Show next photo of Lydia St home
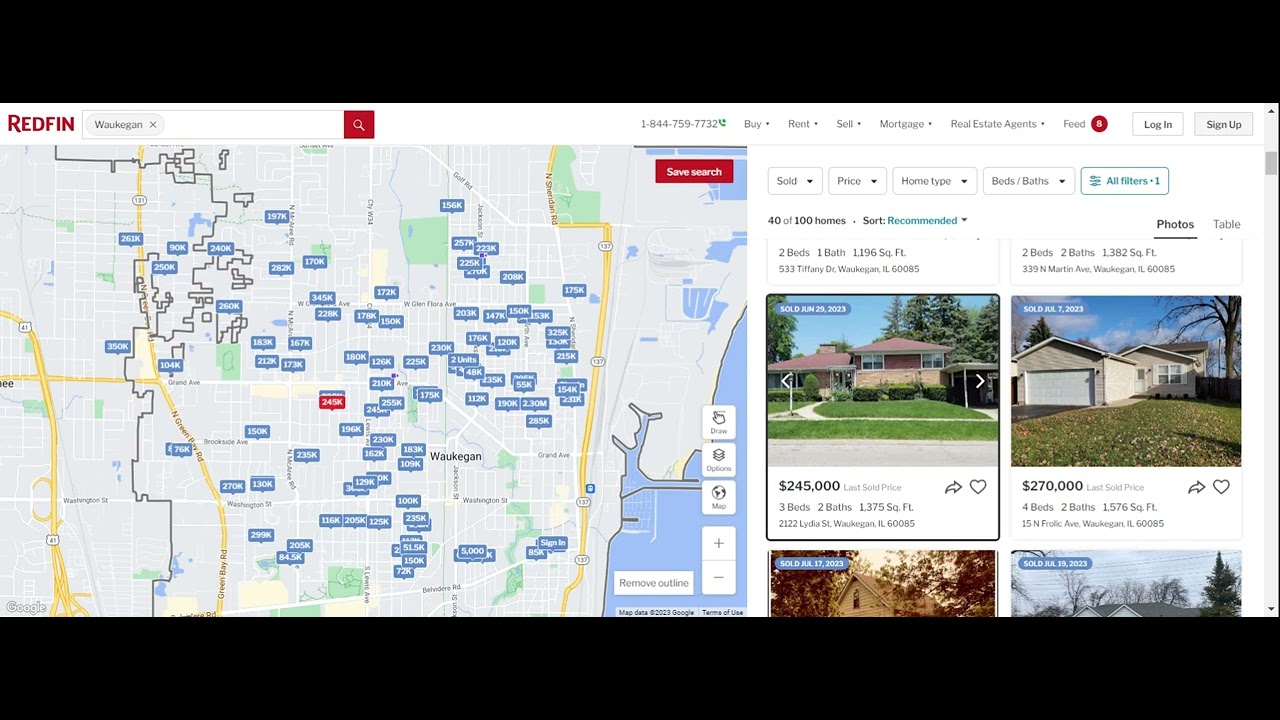Image resolution: width=1280 pixels, height=720 pixels. (980, 381)
